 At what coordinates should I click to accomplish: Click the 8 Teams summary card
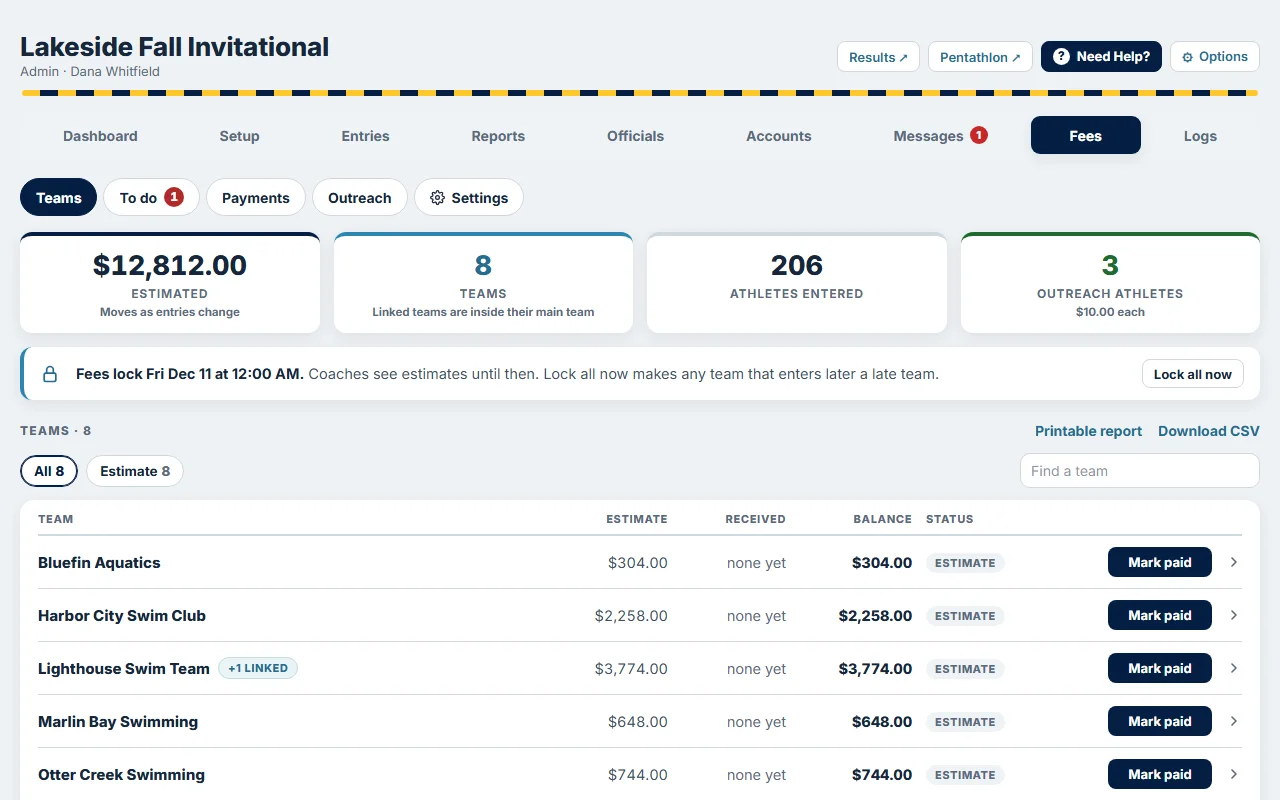tap(483, 283)
